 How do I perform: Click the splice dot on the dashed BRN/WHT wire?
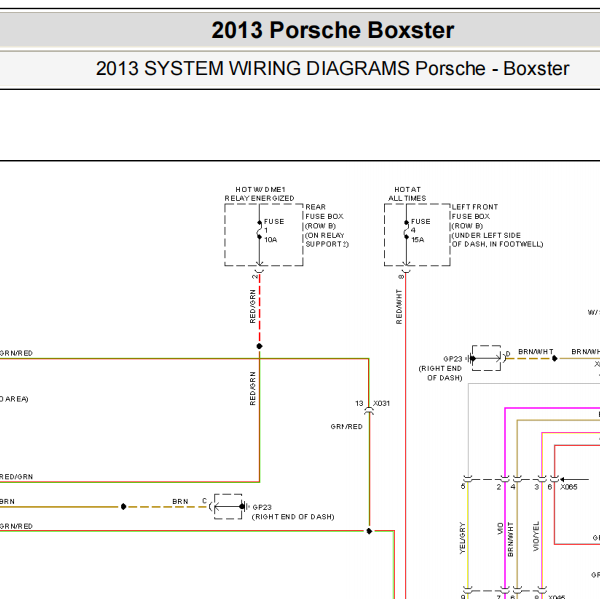tap(554, 358)
